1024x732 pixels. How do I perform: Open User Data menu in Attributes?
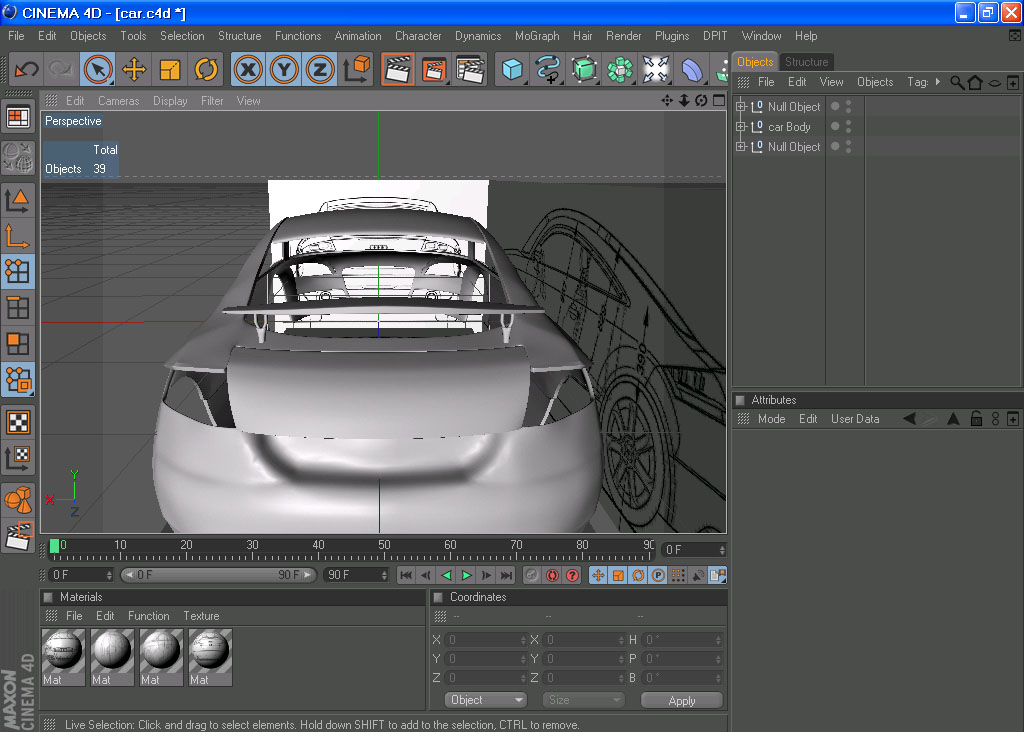pos(855,419)
